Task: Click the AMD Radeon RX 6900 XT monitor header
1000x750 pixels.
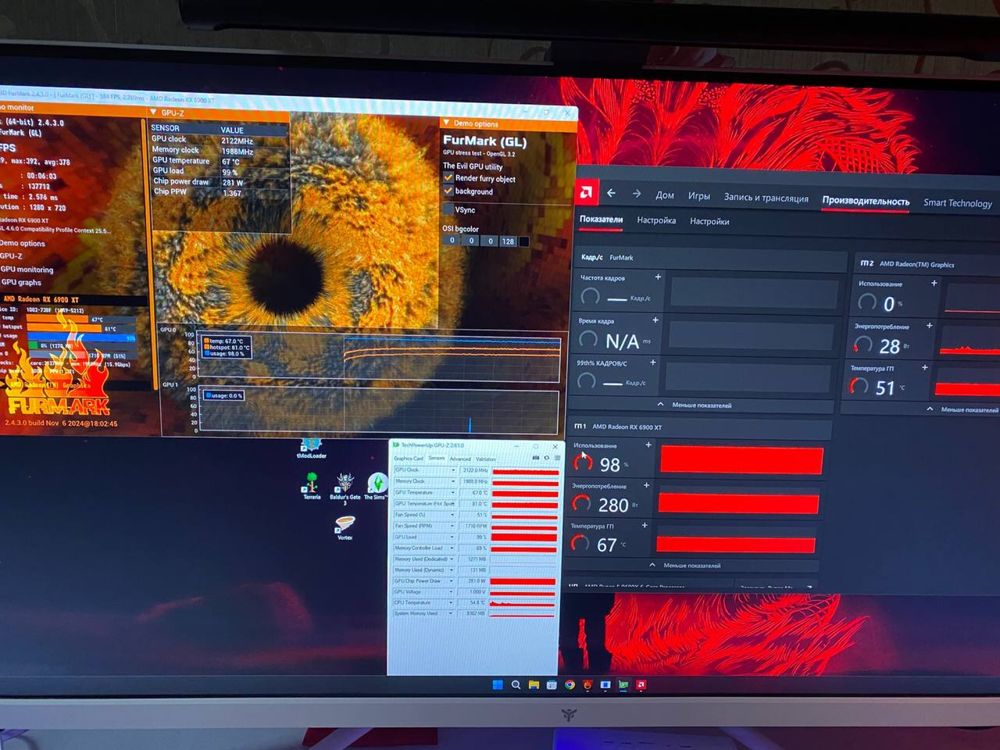Action: [x=73, y=298]
